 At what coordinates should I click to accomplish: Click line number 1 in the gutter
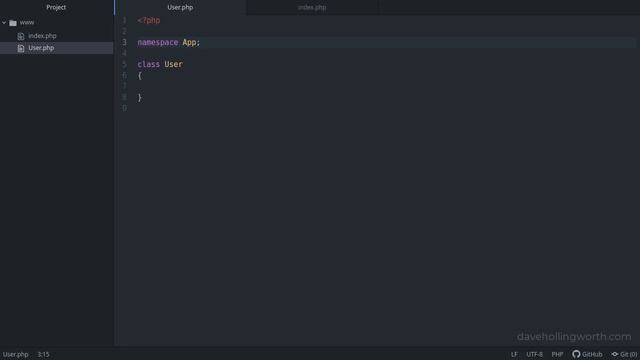click(124, 20)
